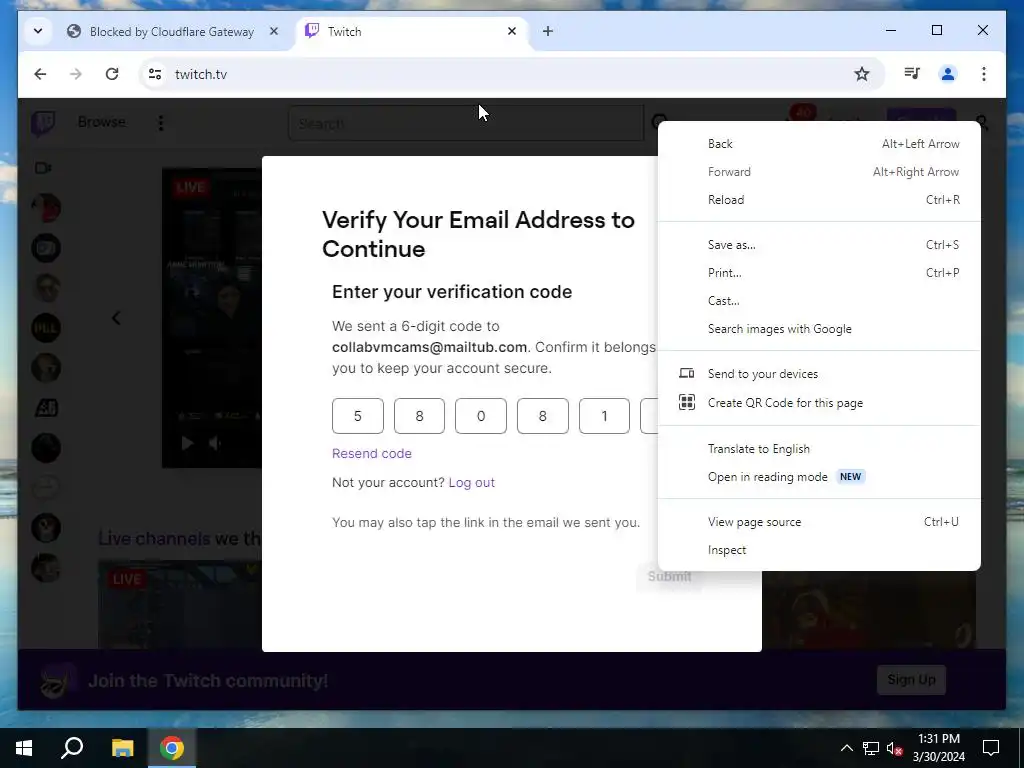Select Save as... from context menu
The width and height of the screenshot is (1024, 768).
819,245
